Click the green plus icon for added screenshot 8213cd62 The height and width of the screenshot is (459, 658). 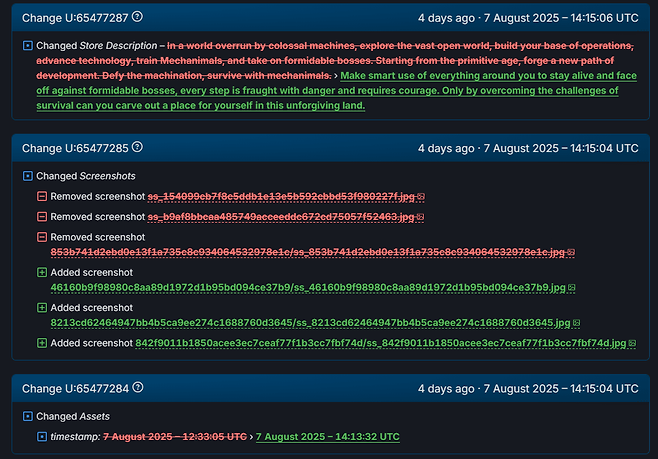pos(41,308)
